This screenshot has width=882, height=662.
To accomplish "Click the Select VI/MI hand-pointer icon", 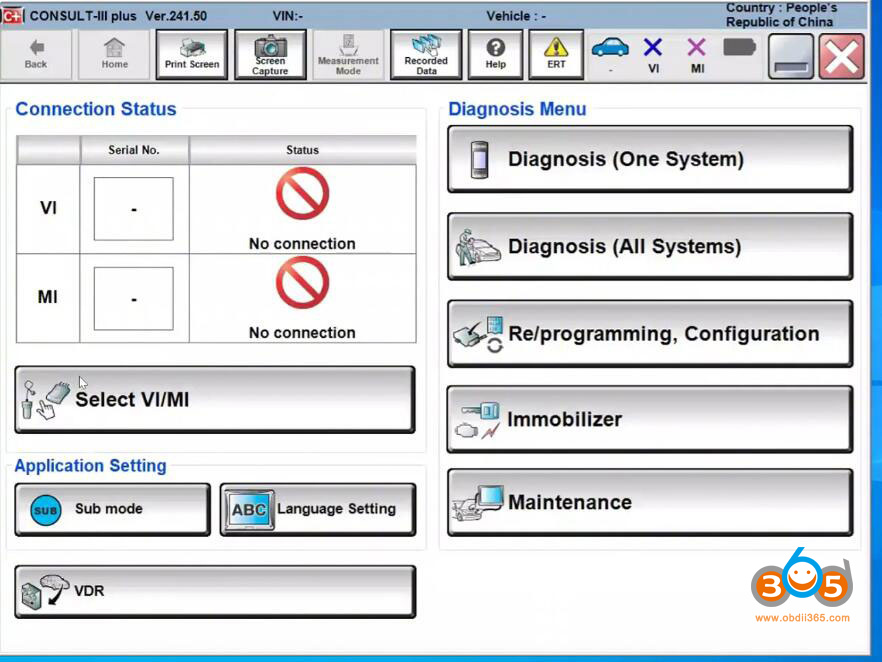I will pyautogui.click(x=45, y=400).
